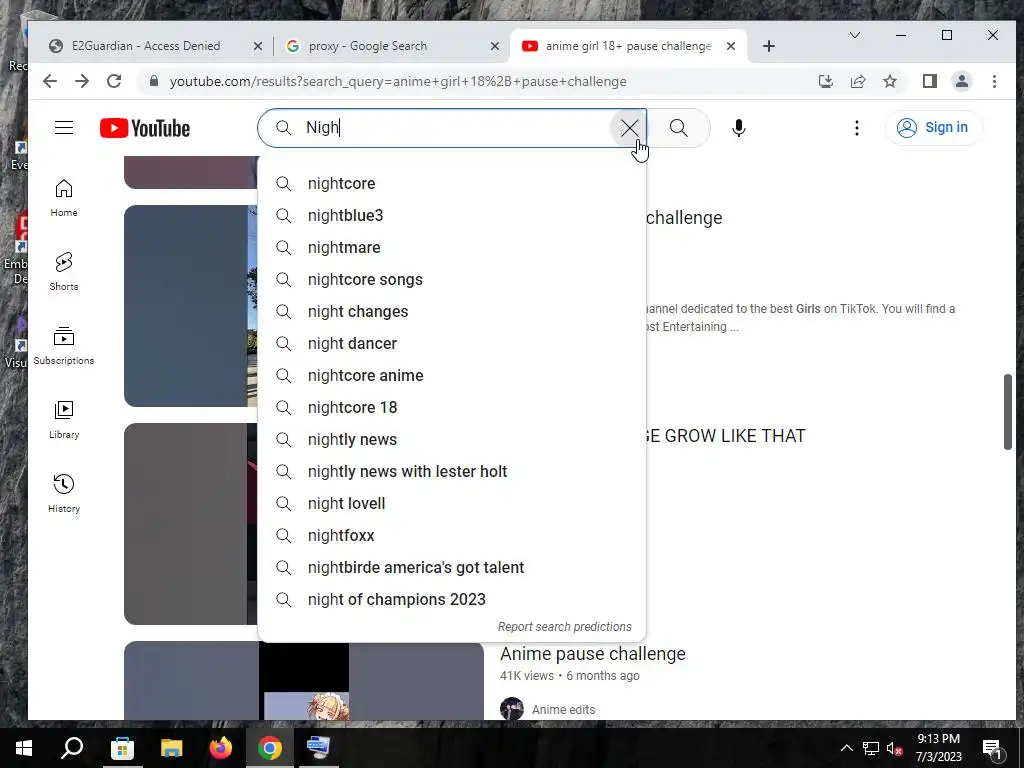The width and height of the screenshot is (1024, 768).
Task: Open the notification center icon
Action: (991, 748)
